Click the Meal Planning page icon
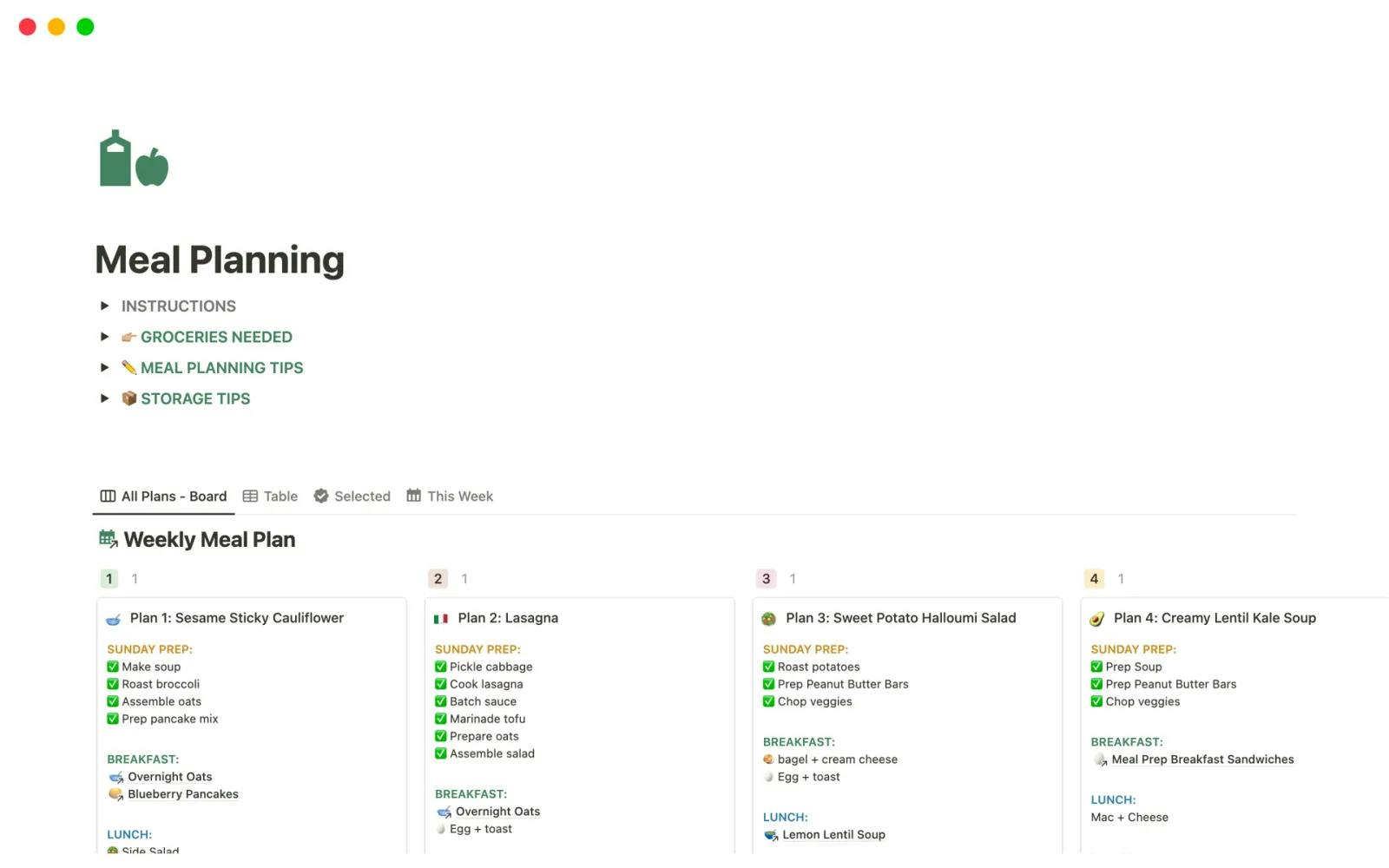 click(x=134, y=159)
